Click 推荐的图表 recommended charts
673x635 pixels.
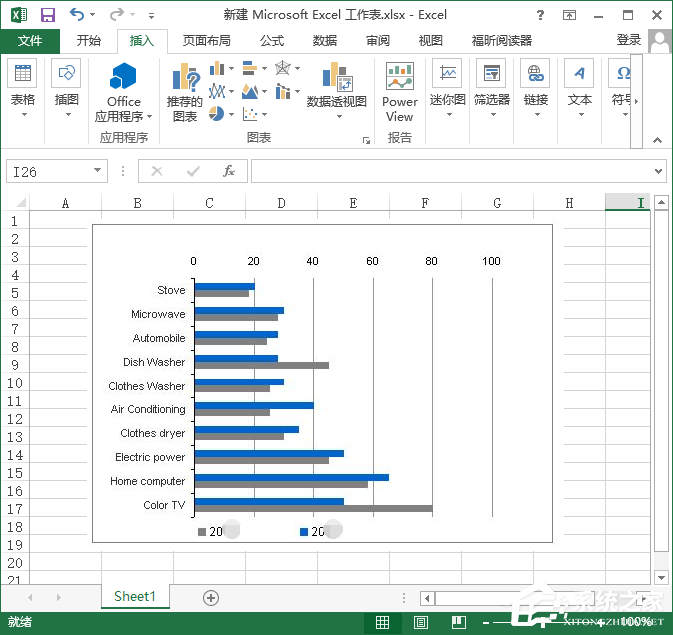coord(185,92)
